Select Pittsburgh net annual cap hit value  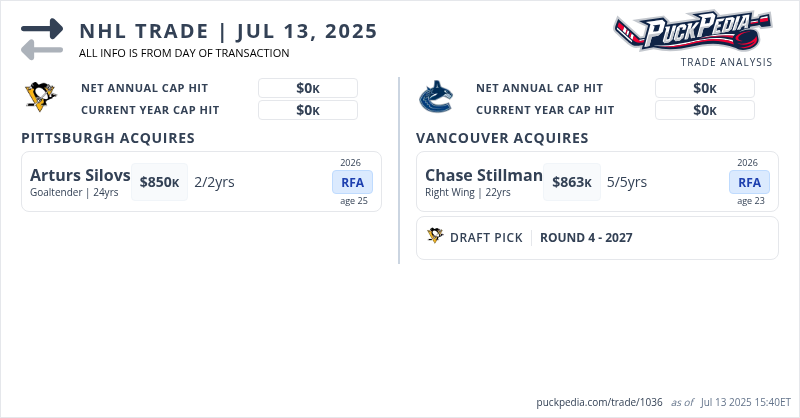pyautogui.click(x=308, y=88)
